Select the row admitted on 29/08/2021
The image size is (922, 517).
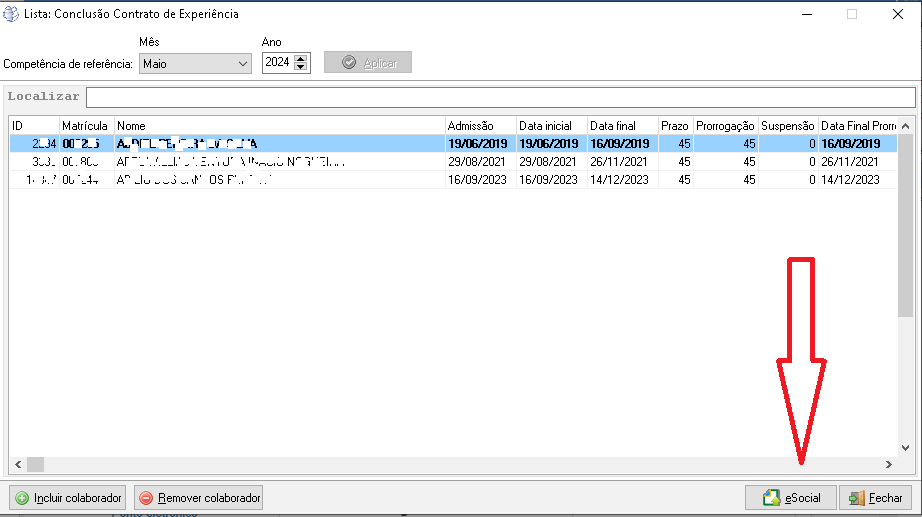(x=478, y=161)
